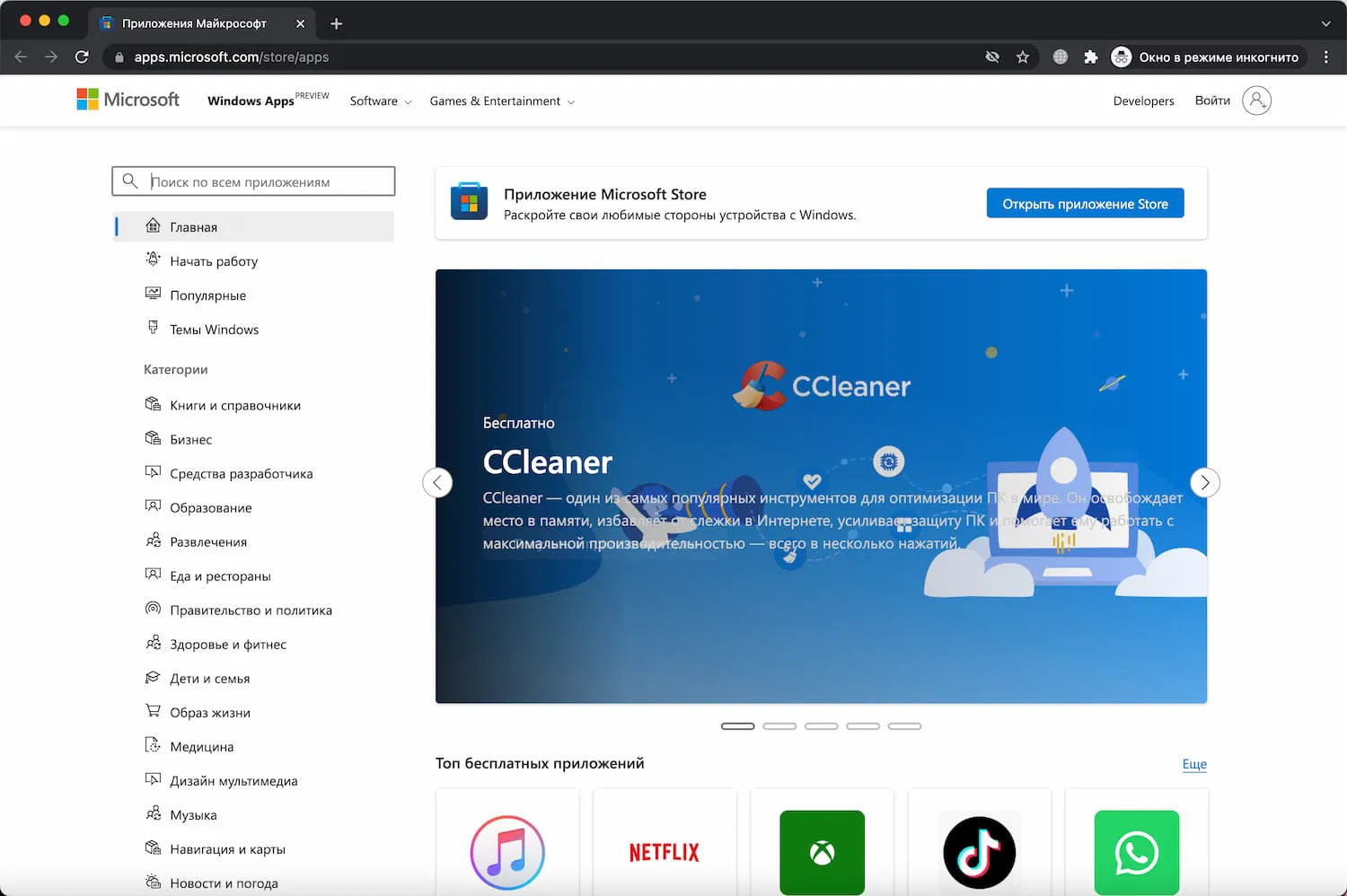Click the Microsoft Store app icon
1347x896 pixels.
469,202
